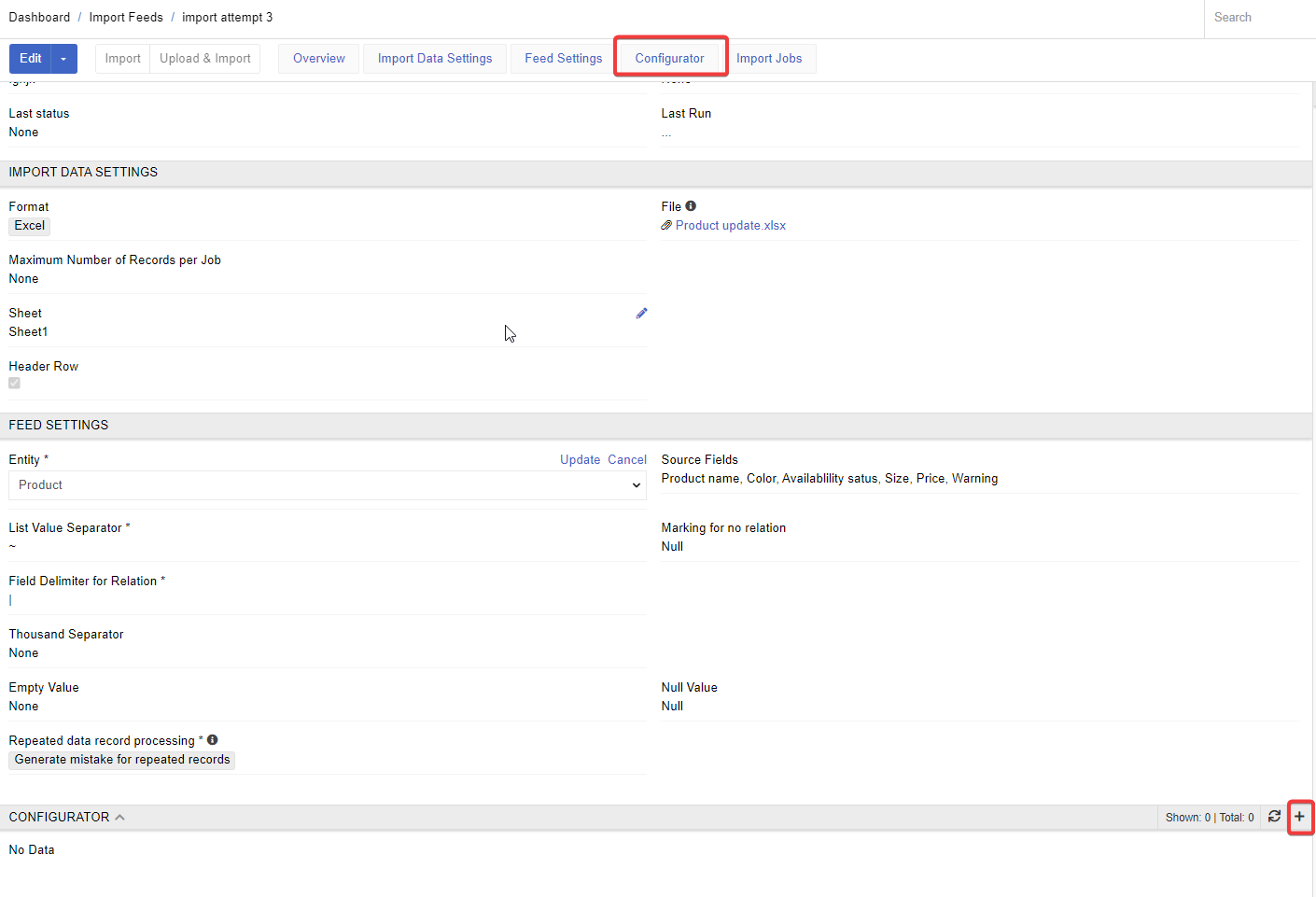Click the Edit button
The height and width of the screenshot is (897, 1316).
pos(31,59)
